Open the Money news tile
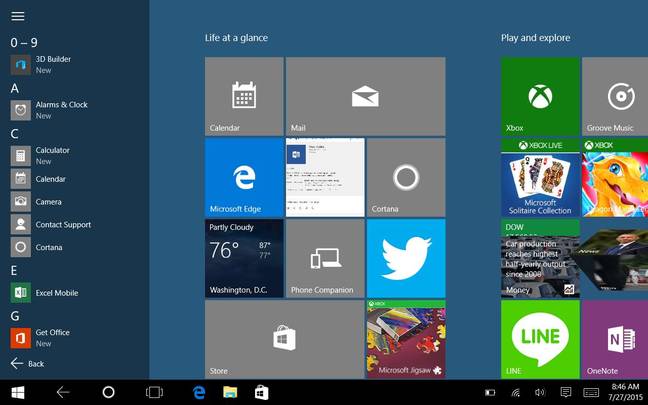The image size is (648, 405). pyautogui.click(x=540, y=258)
